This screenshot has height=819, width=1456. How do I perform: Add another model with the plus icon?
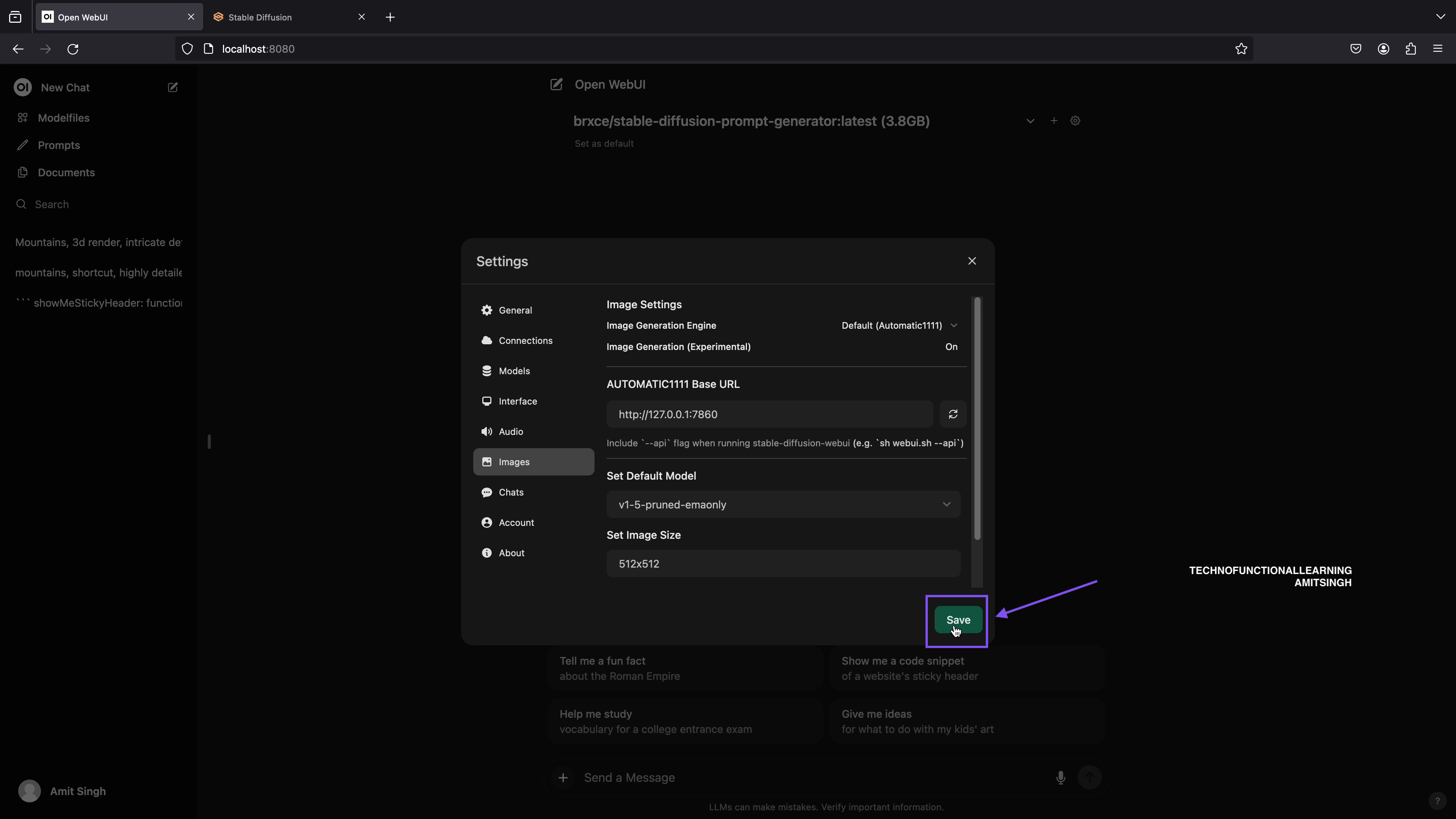coord(1053,121)
